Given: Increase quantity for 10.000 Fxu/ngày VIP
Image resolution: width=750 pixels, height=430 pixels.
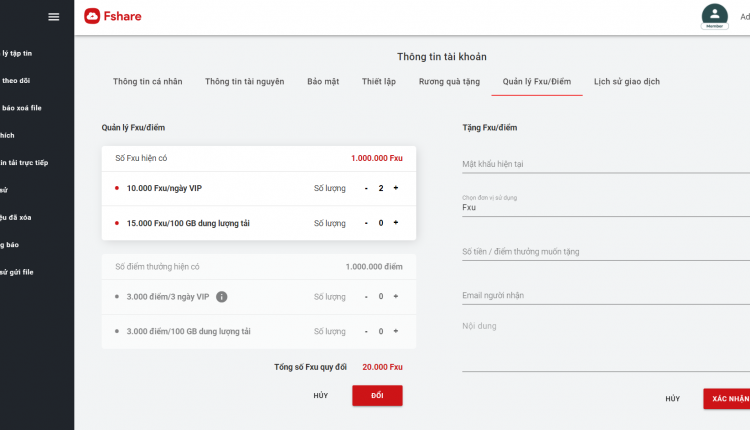Looking at the screenshot, I should 396,188.
